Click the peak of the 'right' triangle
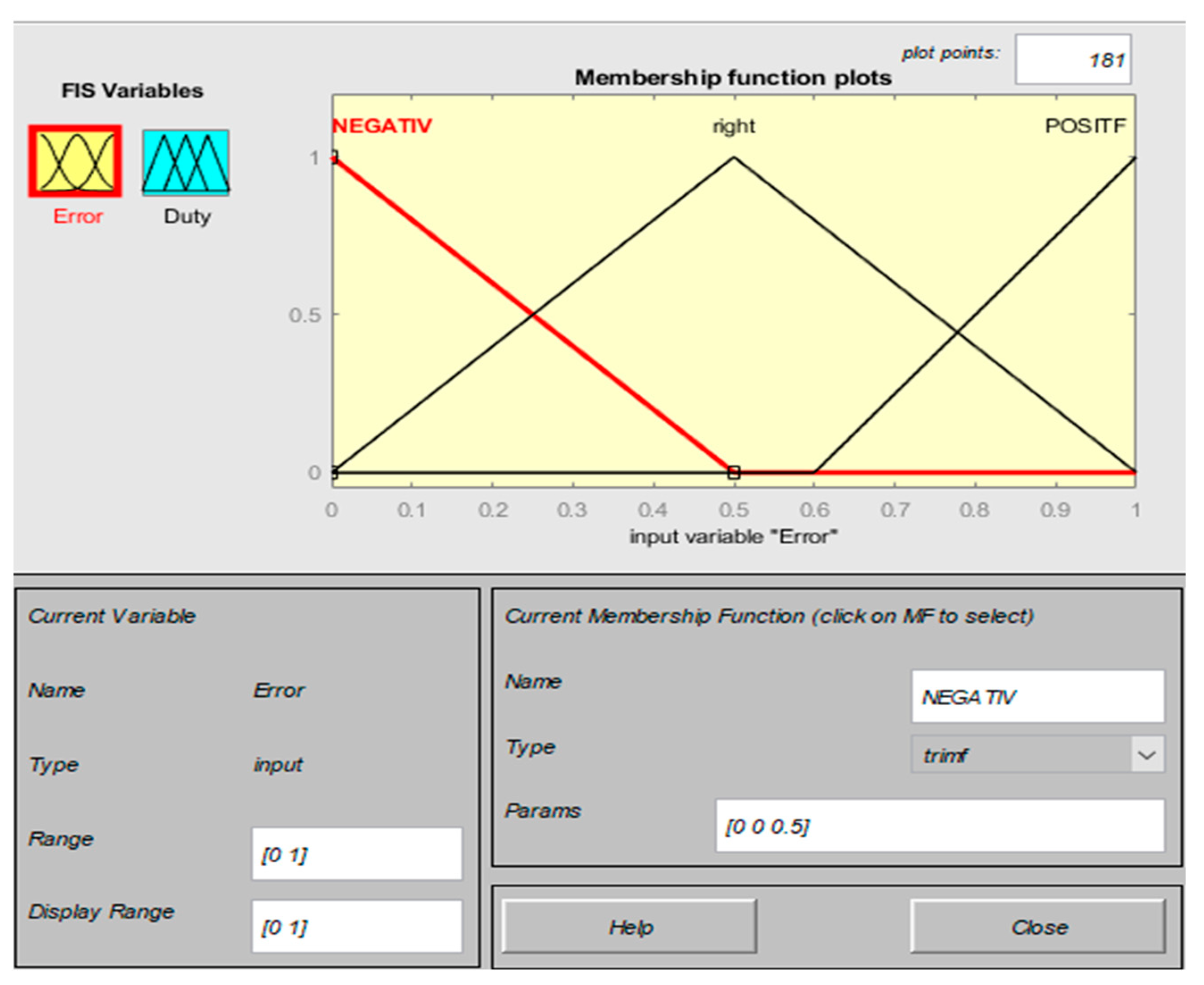Viewport: 1204px width, 985px height. [733, 158]
